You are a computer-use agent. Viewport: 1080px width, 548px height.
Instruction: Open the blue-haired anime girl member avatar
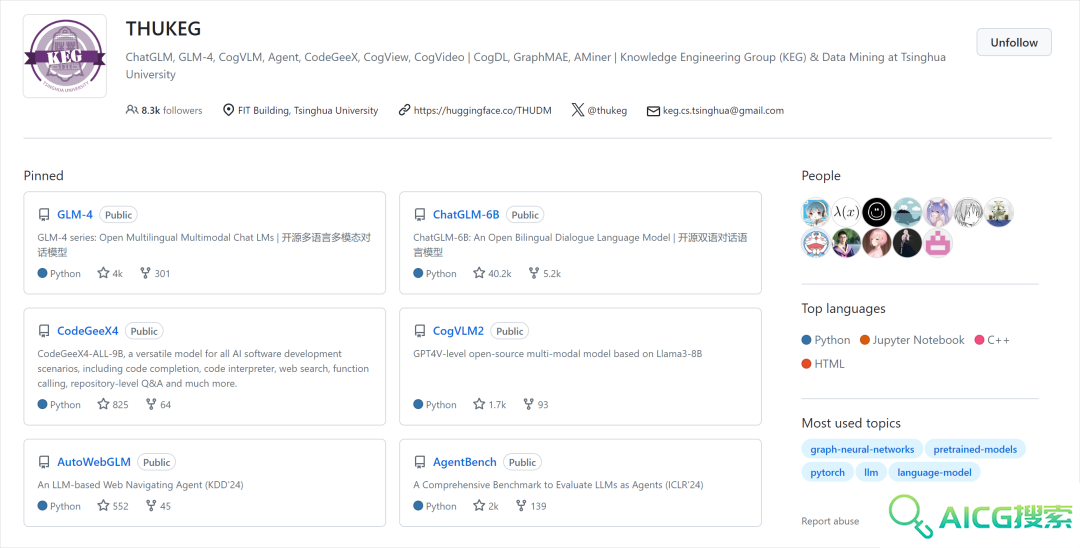pos(816,212)
